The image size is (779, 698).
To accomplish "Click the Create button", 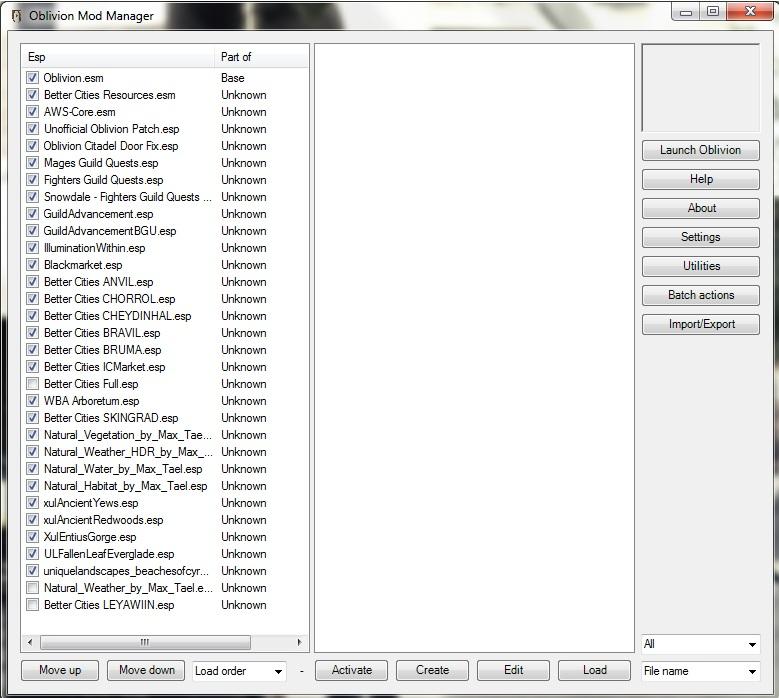I will pyautogui.click(x=432, y=670).
